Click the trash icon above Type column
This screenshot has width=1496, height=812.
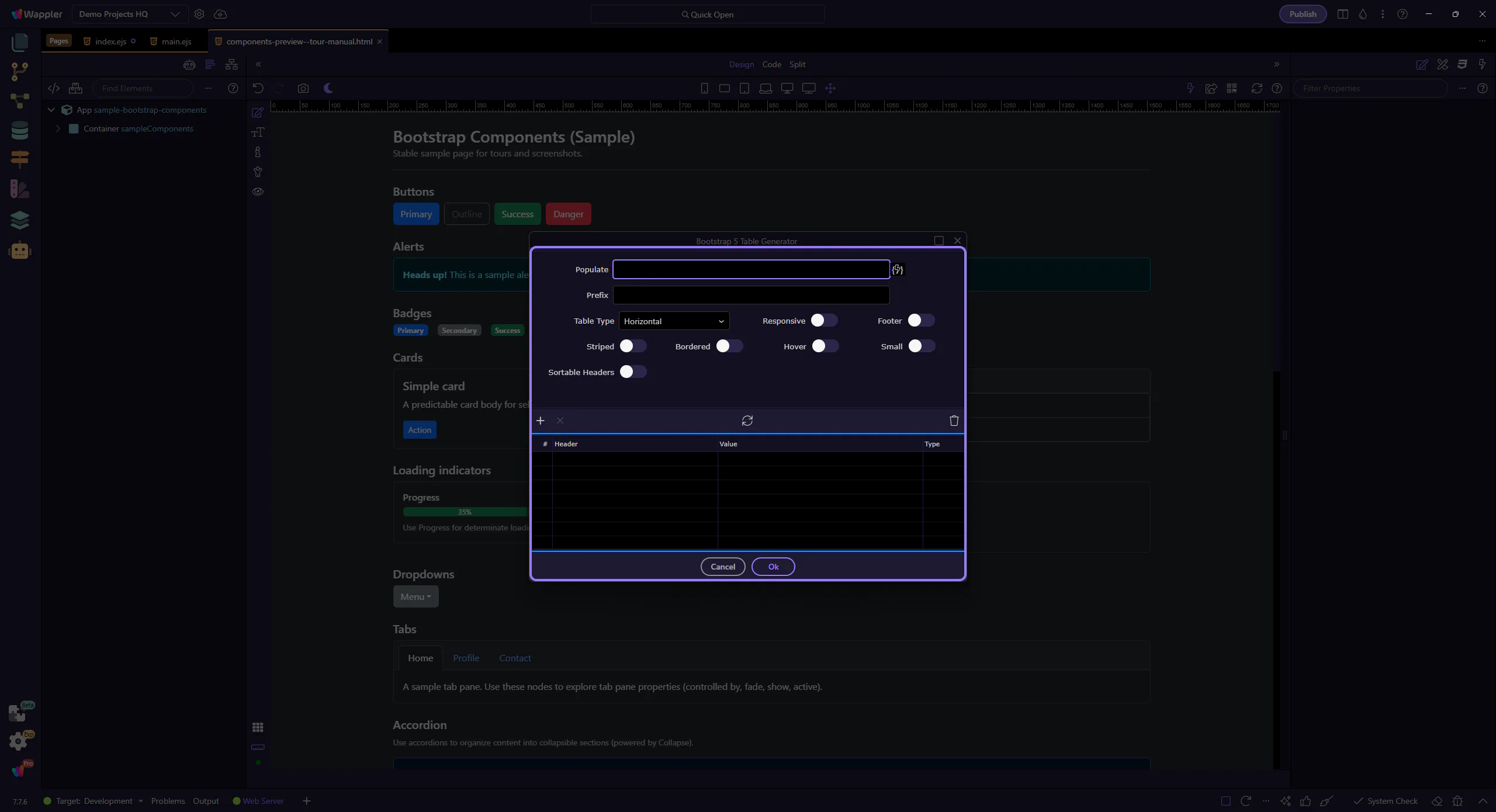pyautogui.click(x=954, y=421)
